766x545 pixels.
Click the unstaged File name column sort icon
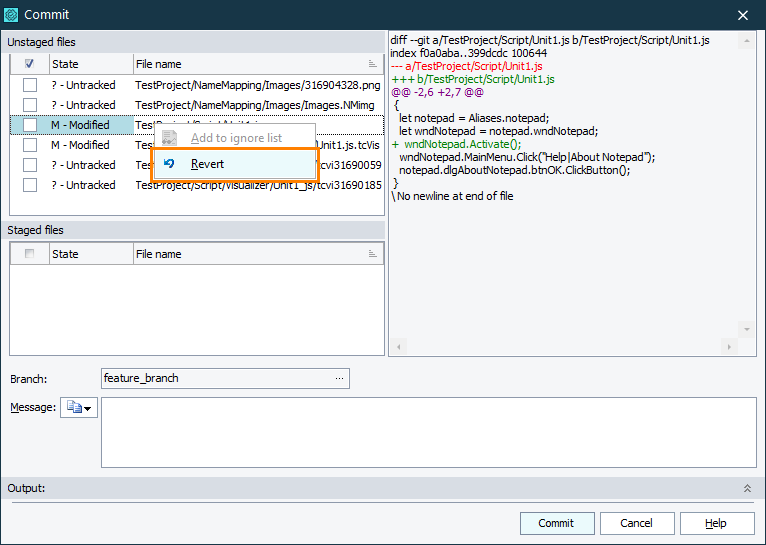[x=373, y=64]
